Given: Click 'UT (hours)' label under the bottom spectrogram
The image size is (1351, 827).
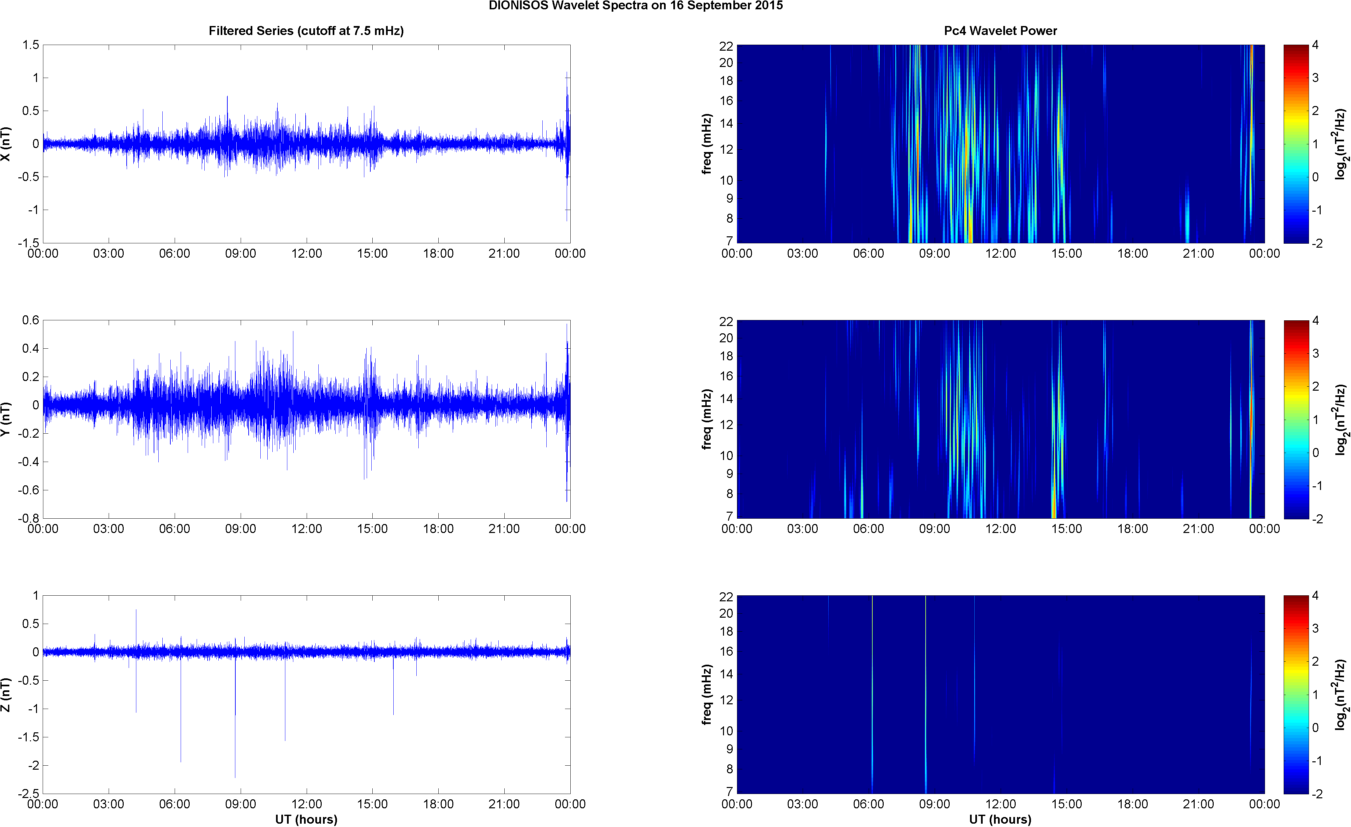Looking at the screenshot, I should pos(1001,819).
